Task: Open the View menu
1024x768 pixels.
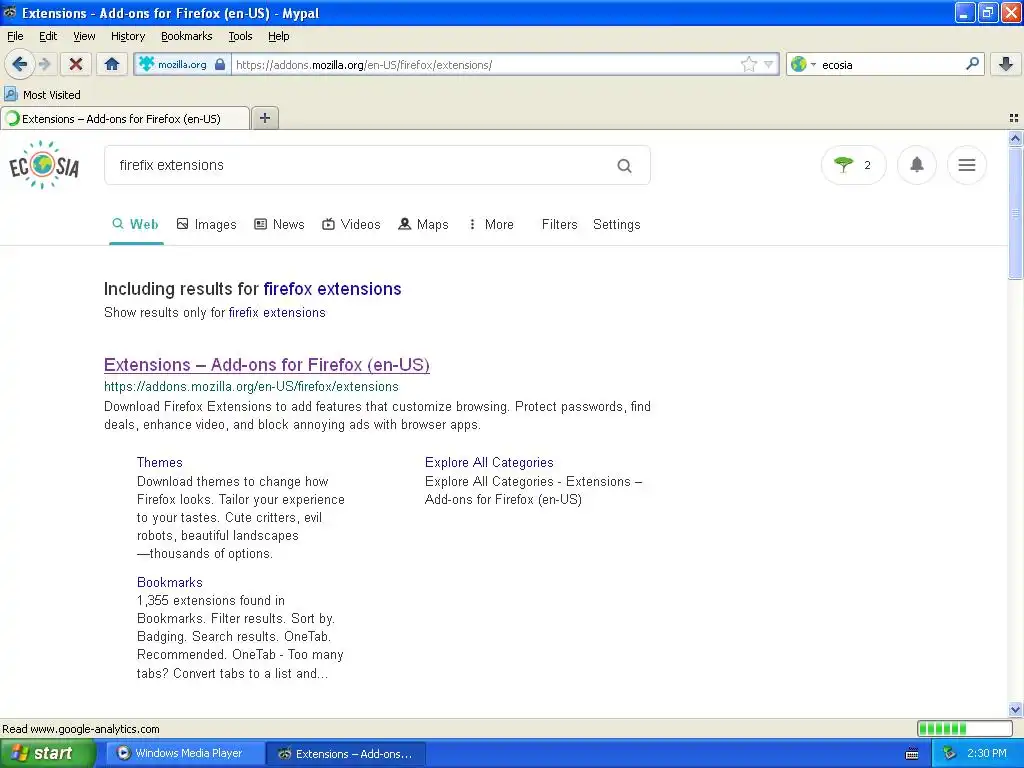Action: coord(84,36)
